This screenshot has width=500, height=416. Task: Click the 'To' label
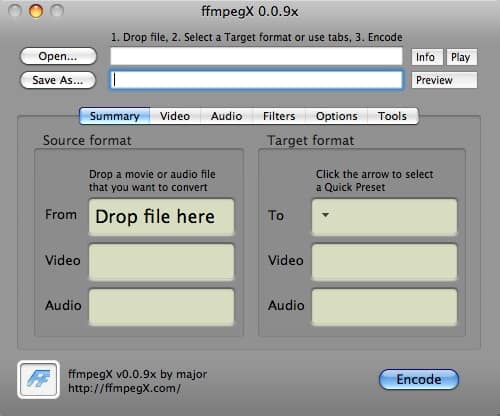coord(276,215)
